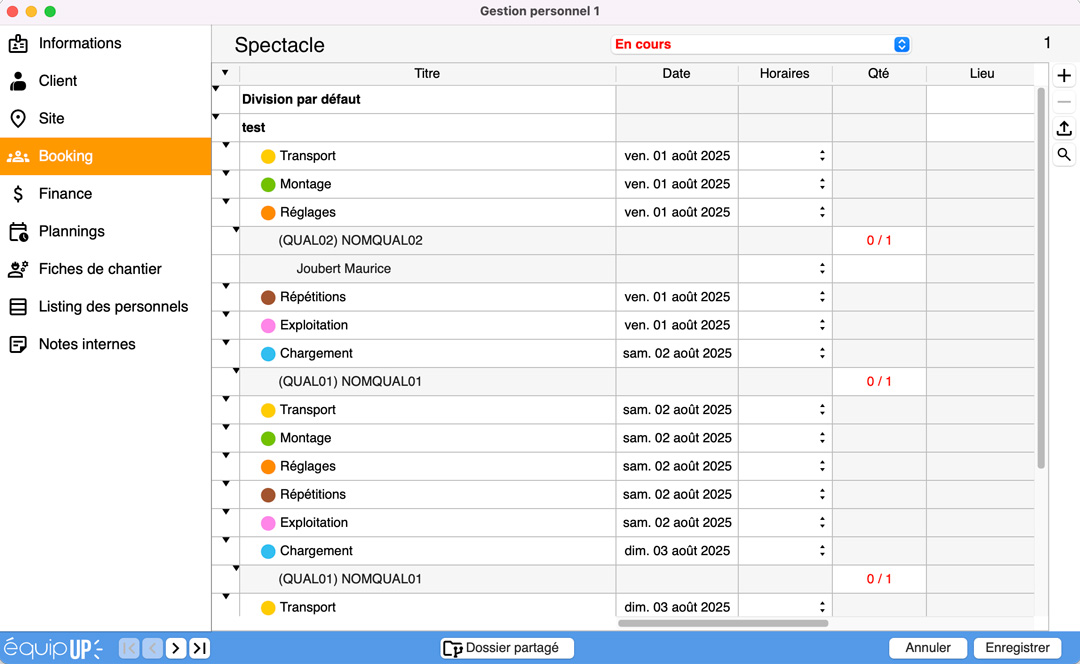Screen dimensions: 1080x664
Task: Click the plus icon to add a row
Action: click(1064, 76)
